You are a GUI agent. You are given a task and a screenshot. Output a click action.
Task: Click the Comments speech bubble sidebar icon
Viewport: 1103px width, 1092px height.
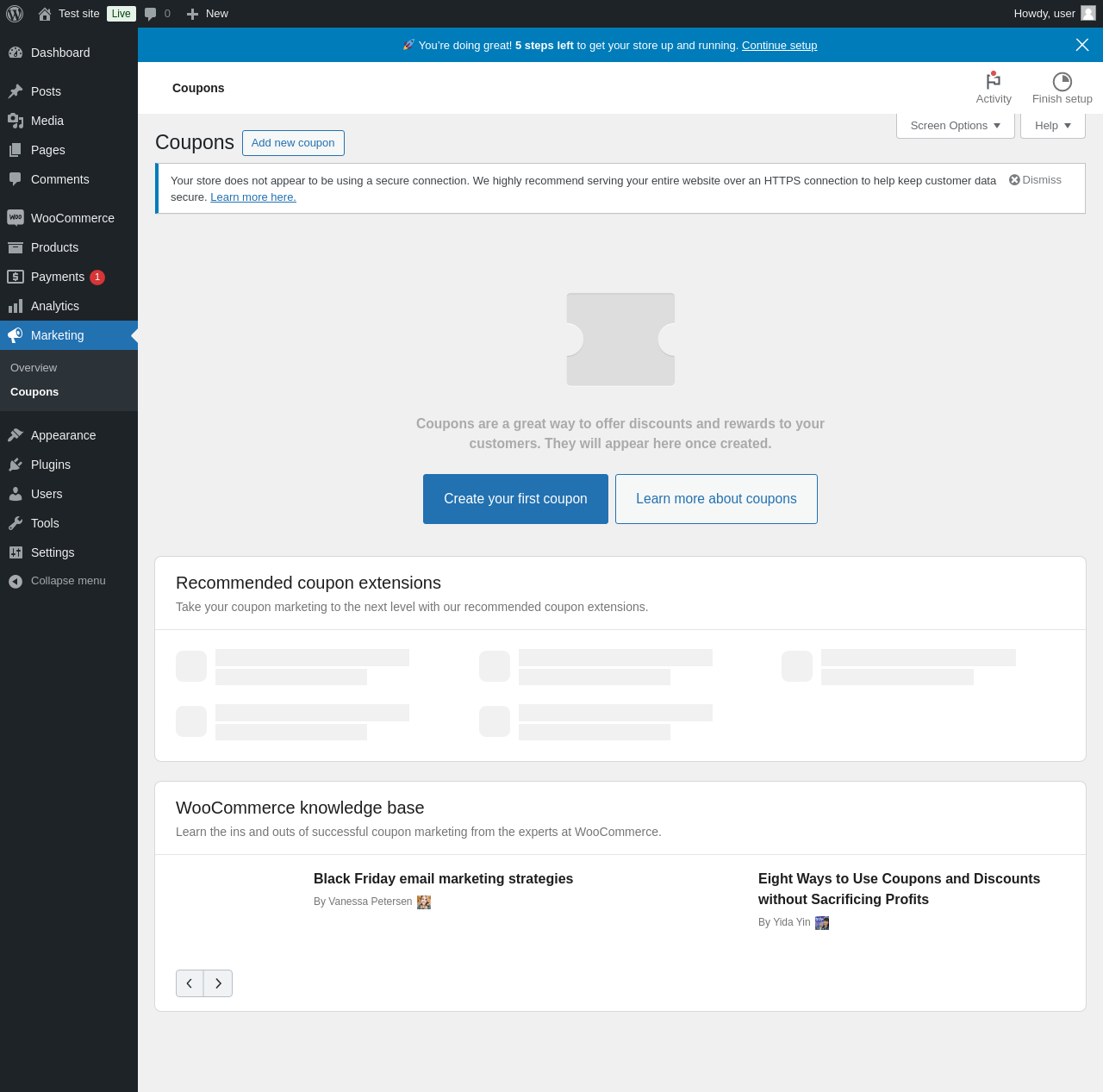click(16, 179)
